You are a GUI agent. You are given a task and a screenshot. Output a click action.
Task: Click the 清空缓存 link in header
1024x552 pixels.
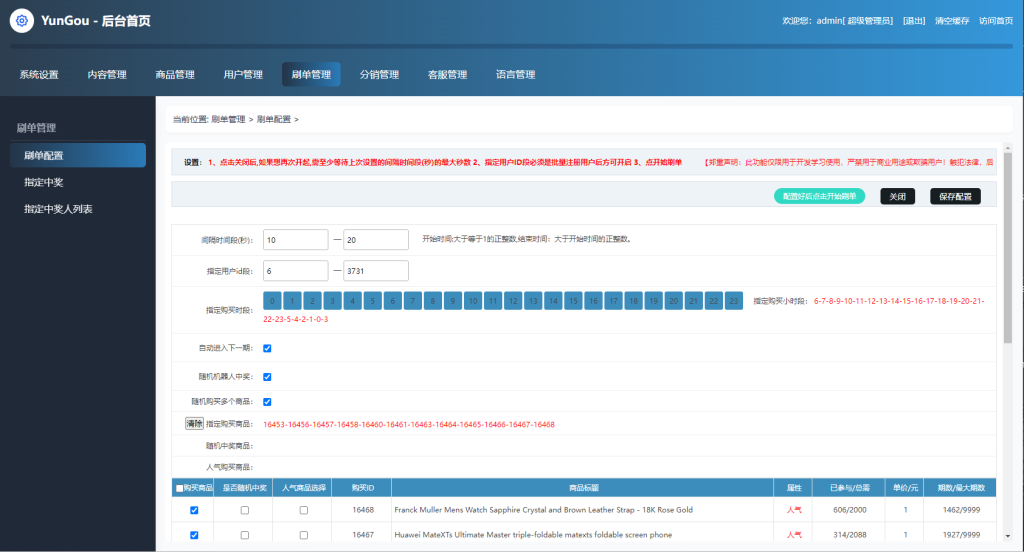(951, 21)
